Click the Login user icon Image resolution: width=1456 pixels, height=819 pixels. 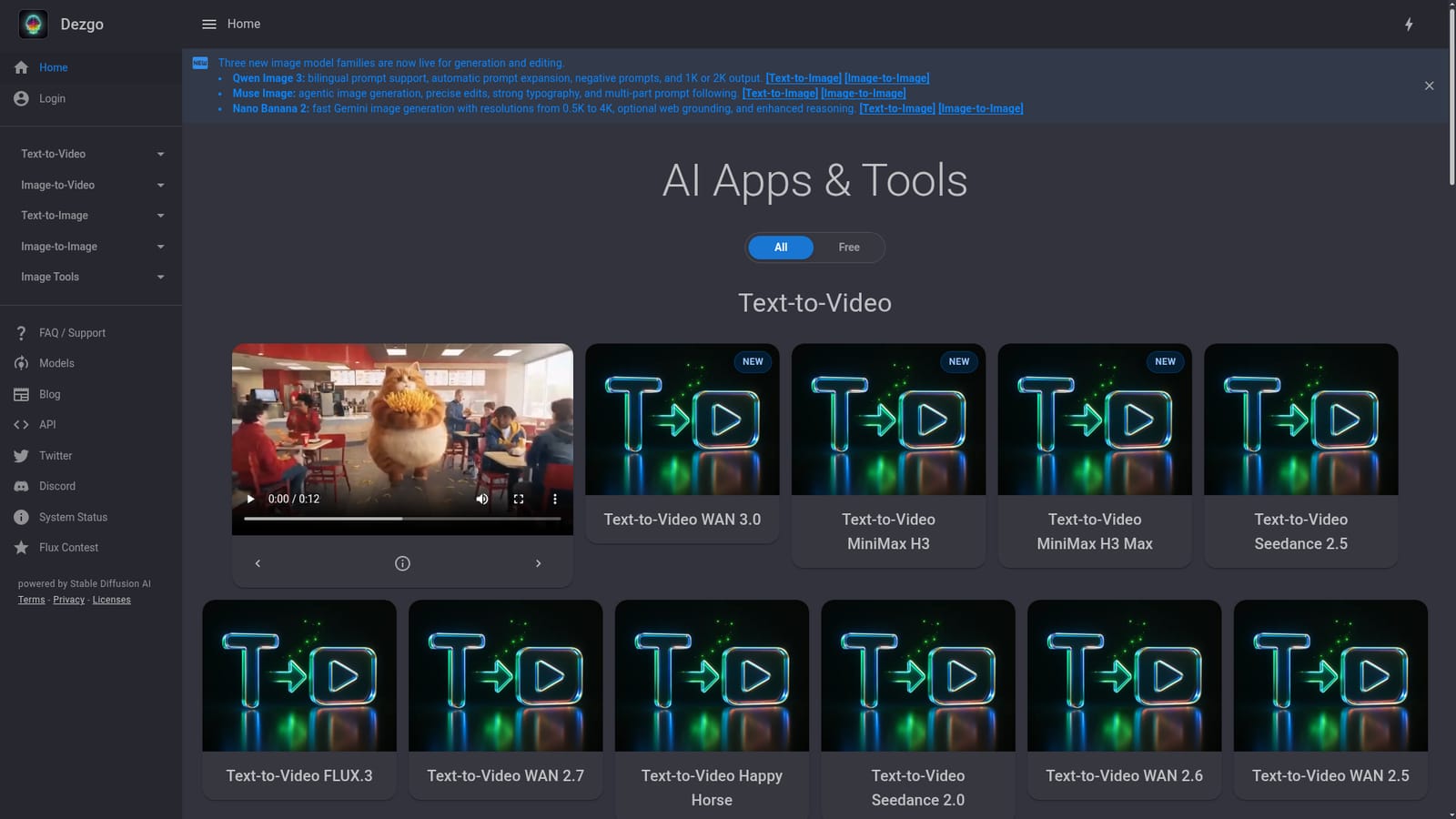click(x=22, y=98)
